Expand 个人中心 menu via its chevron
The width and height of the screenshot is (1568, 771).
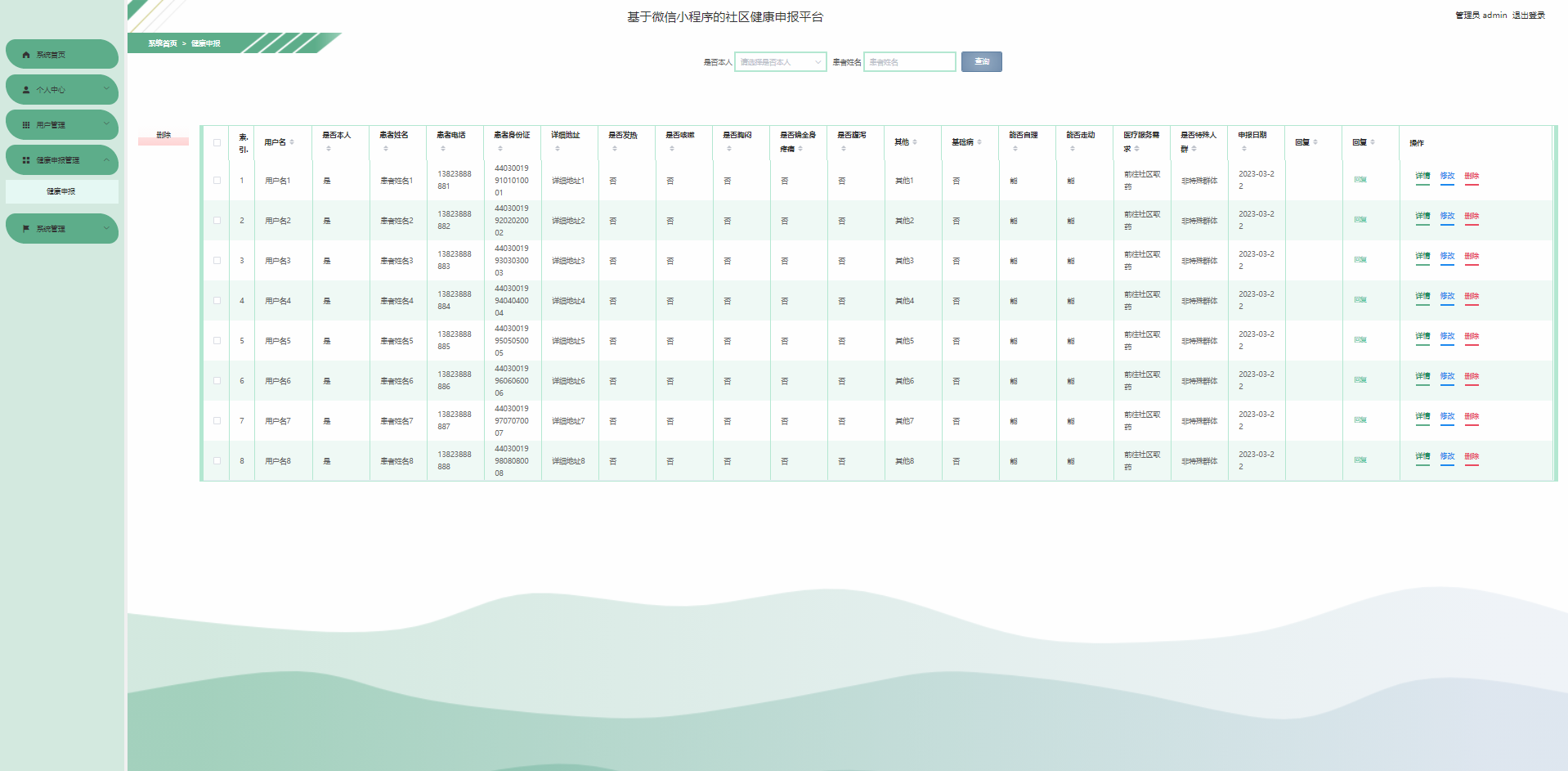[x=106, y=89]
